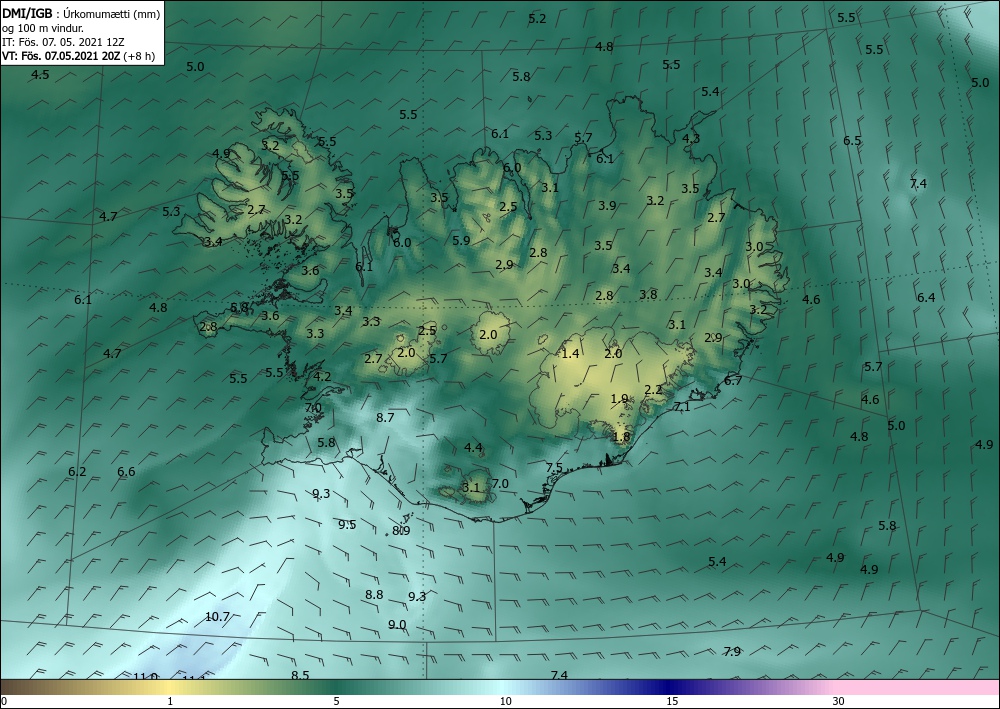Click the color scale label 30
Viewport: 1000px width, 709px height.
(x=838, y=701)
